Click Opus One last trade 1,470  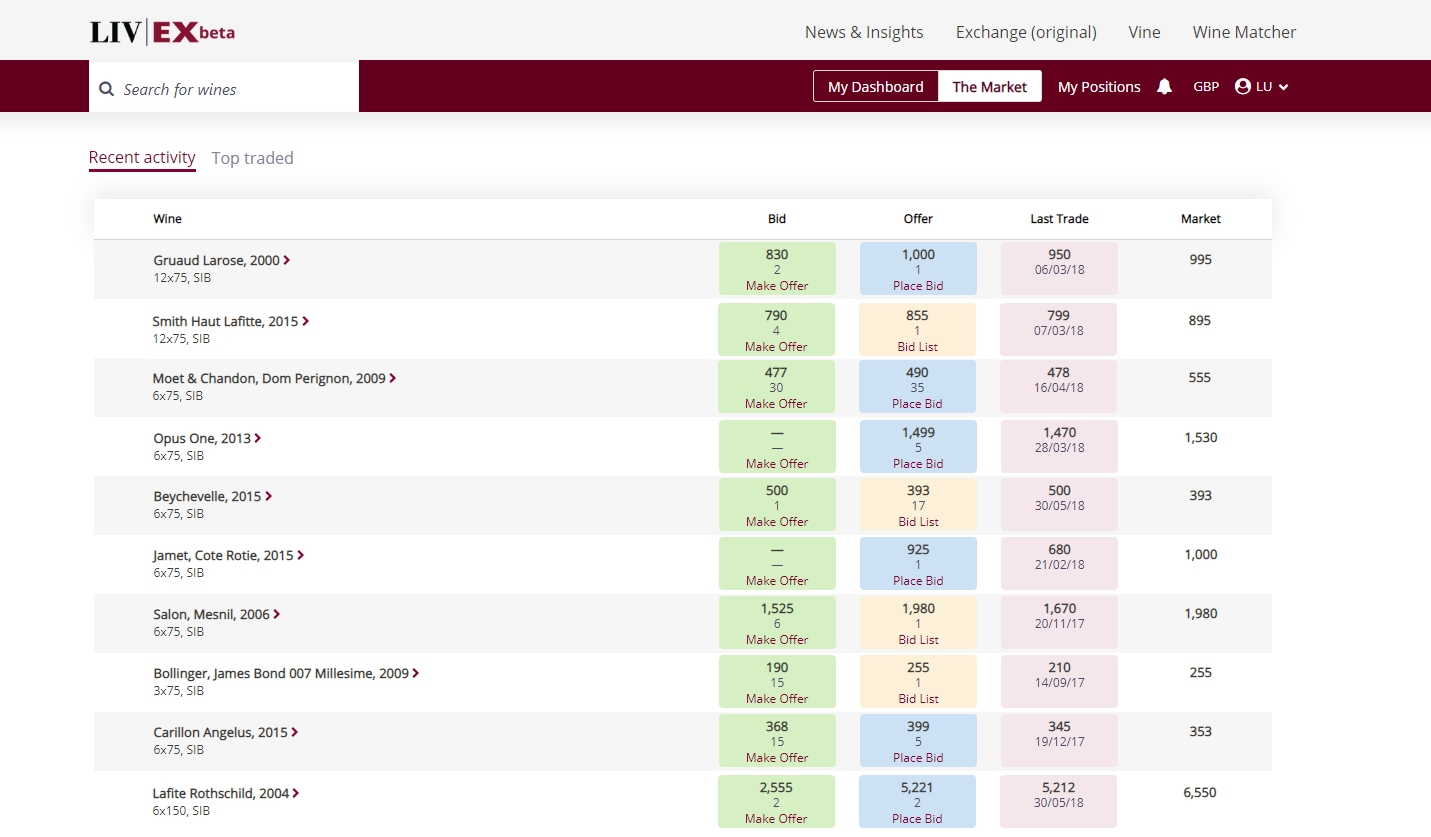(x=1059, y=446)
